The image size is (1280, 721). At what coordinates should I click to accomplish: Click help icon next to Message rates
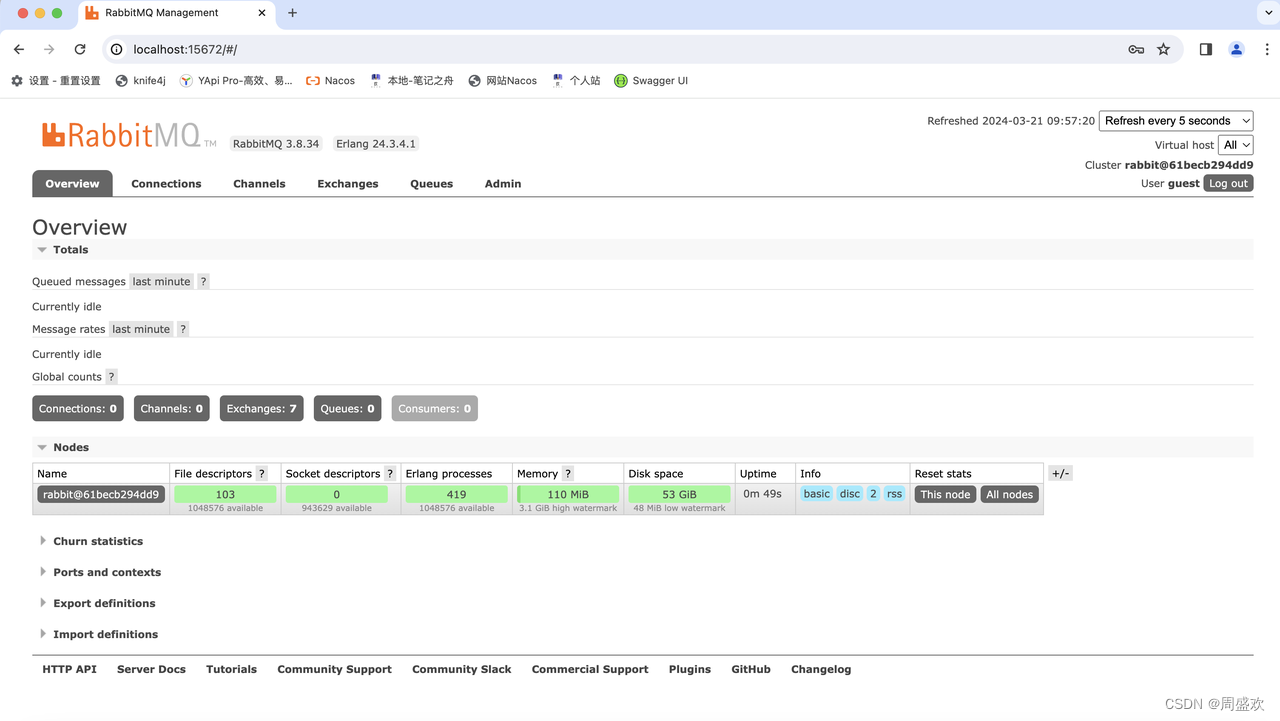[183, 329]
